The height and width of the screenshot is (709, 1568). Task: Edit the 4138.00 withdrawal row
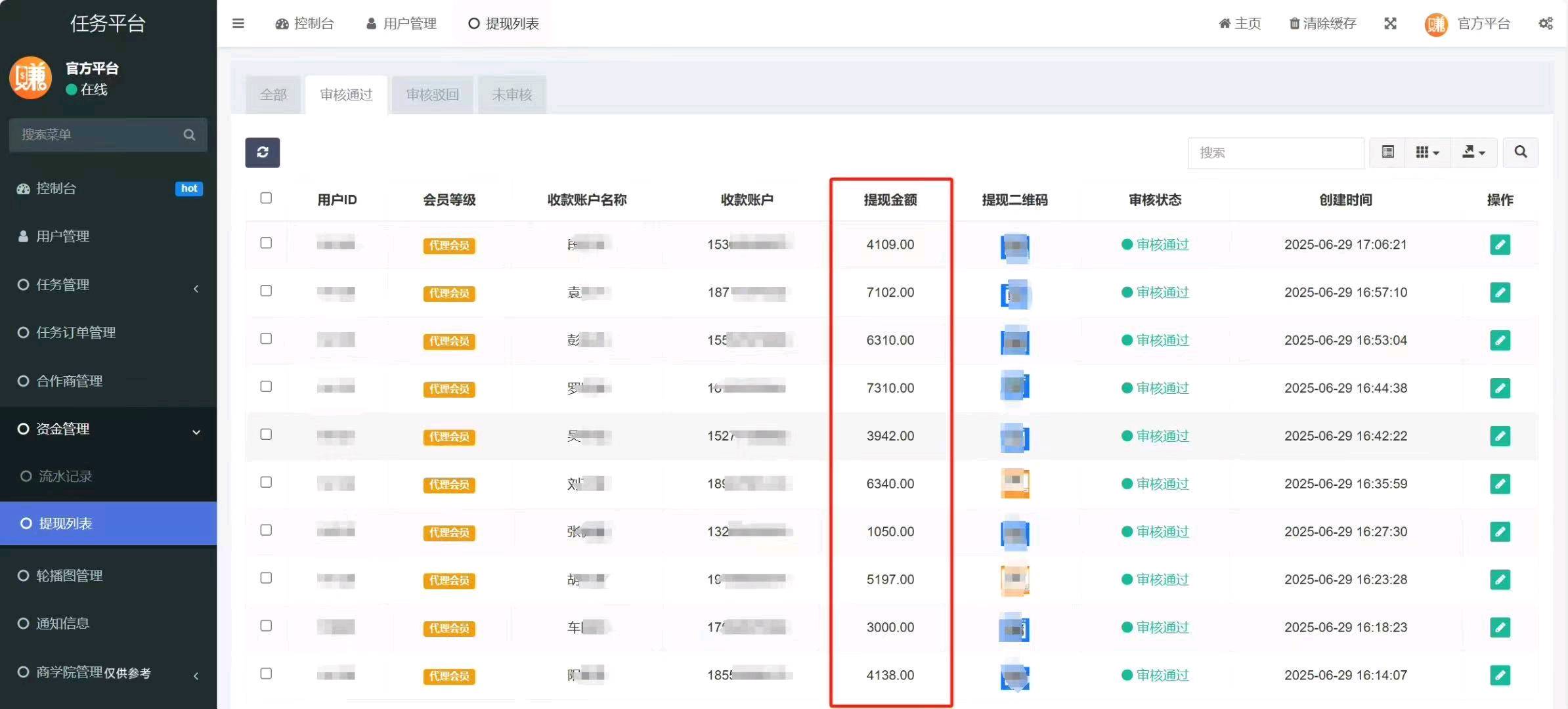pos(1500,675)
